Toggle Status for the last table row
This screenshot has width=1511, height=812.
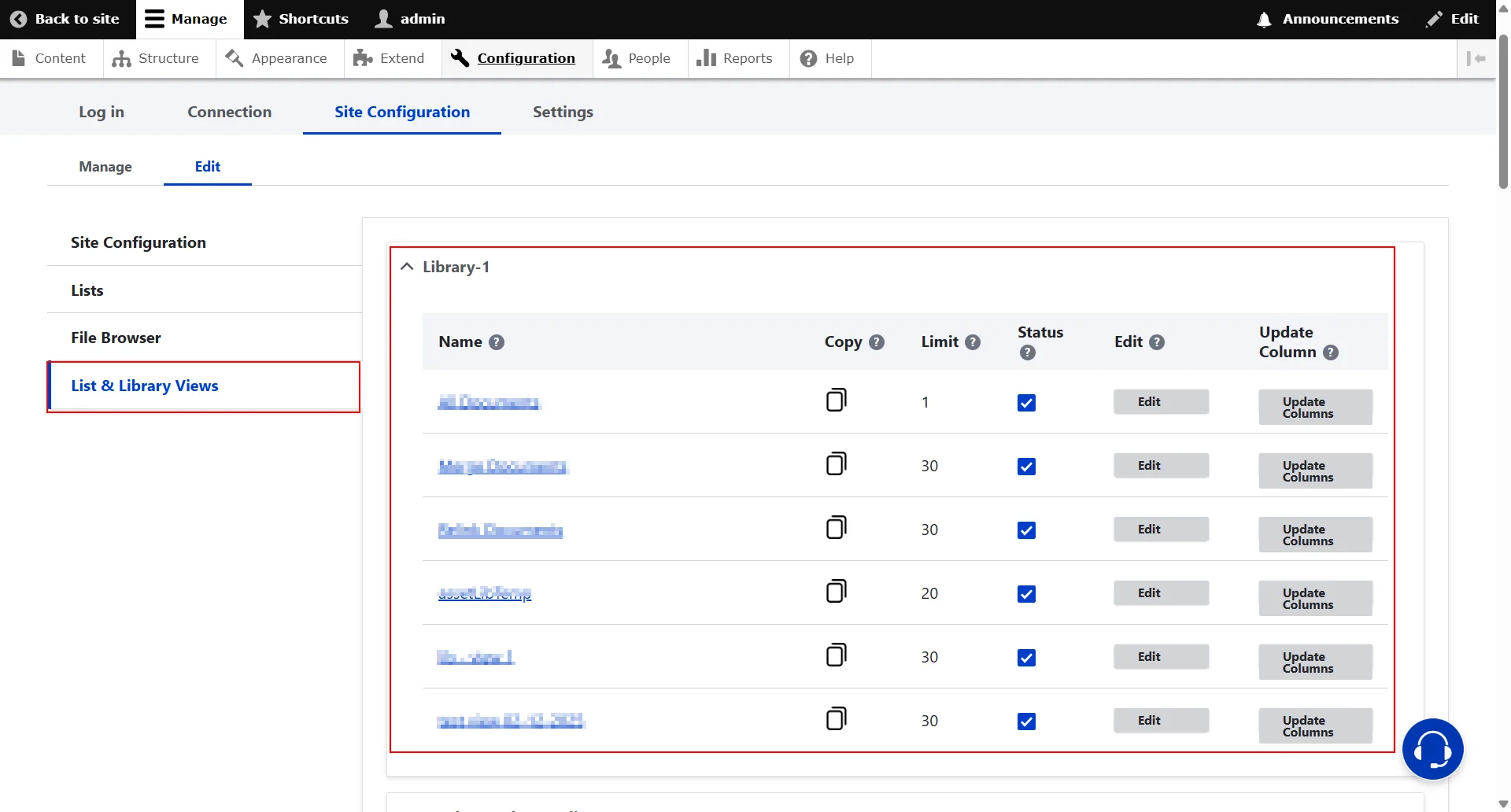click(x=1025, y=721)
